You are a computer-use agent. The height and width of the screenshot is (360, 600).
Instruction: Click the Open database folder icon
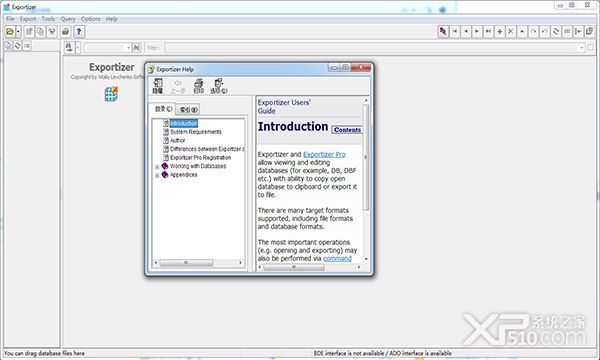(x=10, y=32)
